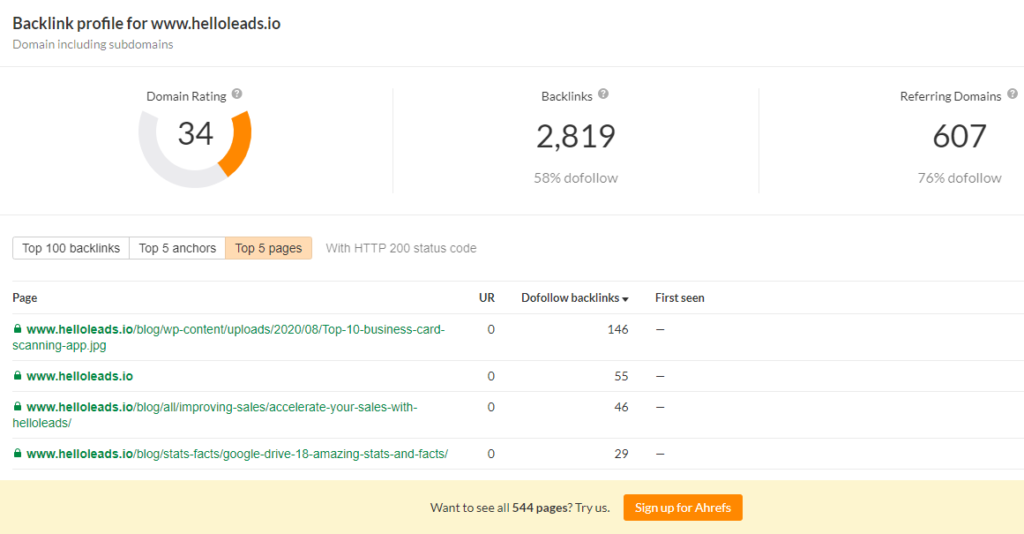Screen dimensions: 1024x534
Task: Click help icon beside Backlinks heading
Action: [604, 94]
